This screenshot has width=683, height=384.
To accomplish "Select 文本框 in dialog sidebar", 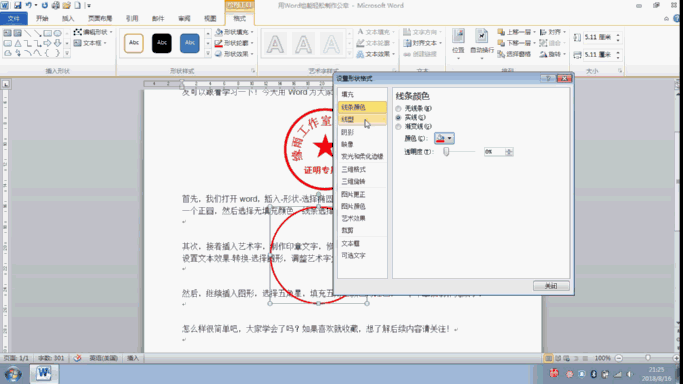I will click(x=362, y=244).
